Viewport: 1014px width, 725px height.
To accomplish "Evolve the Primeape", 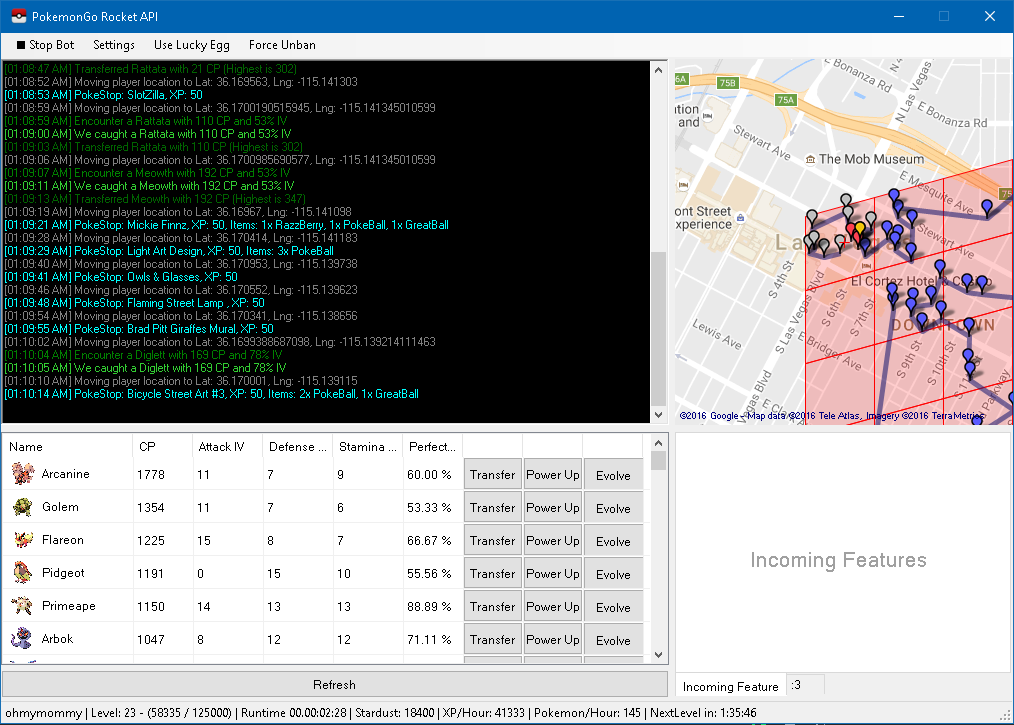I will coord(613,607).
